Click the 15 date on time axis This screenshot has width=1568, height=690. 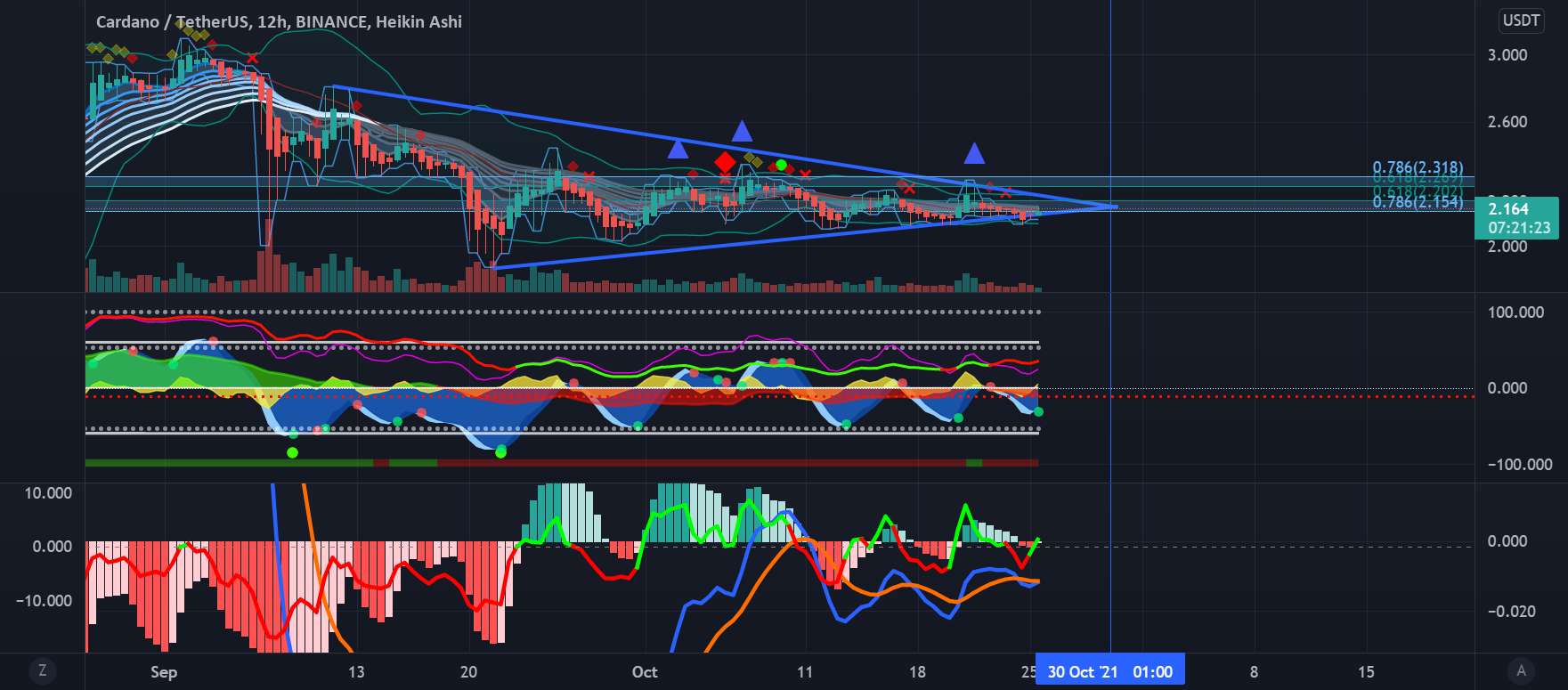pos(1366,671)
